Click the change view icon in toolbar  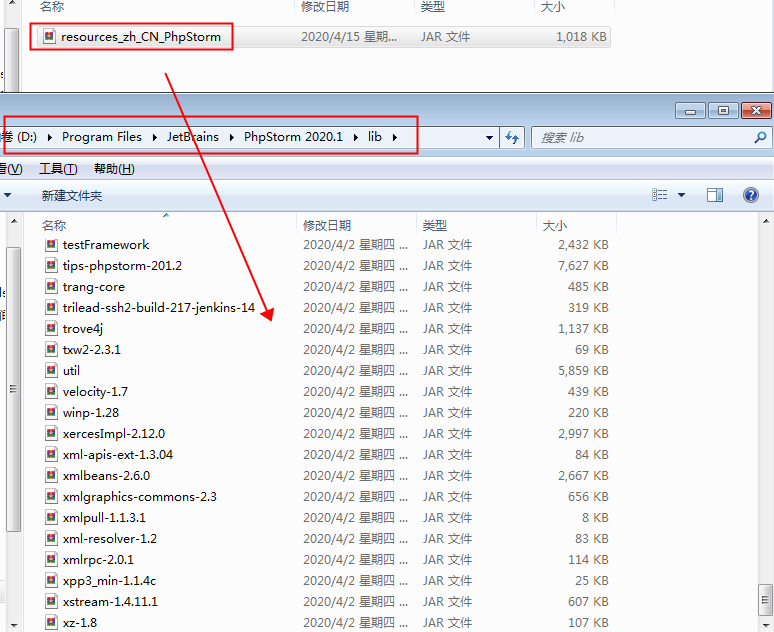[x=660, y=195]
